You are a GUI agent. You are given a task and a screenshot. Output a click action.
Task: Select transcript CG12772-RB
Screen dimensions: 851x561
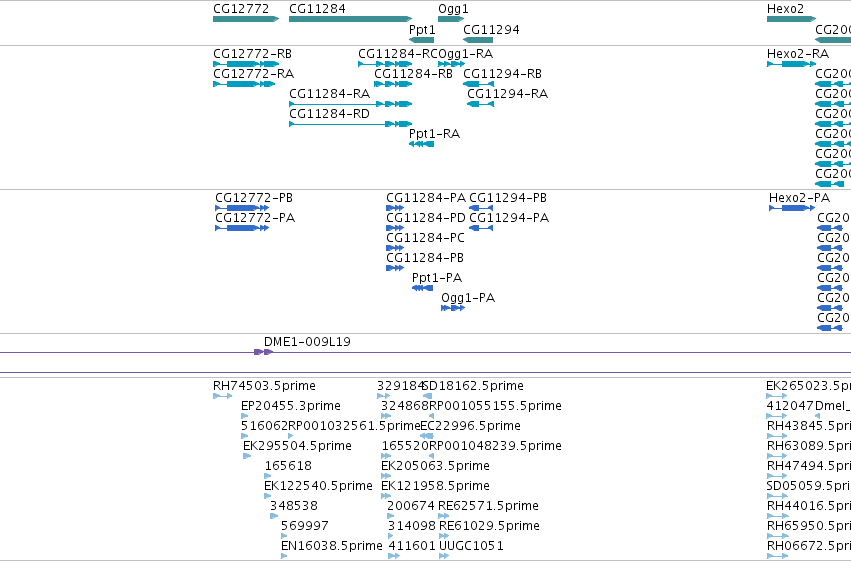pos(246,64)
